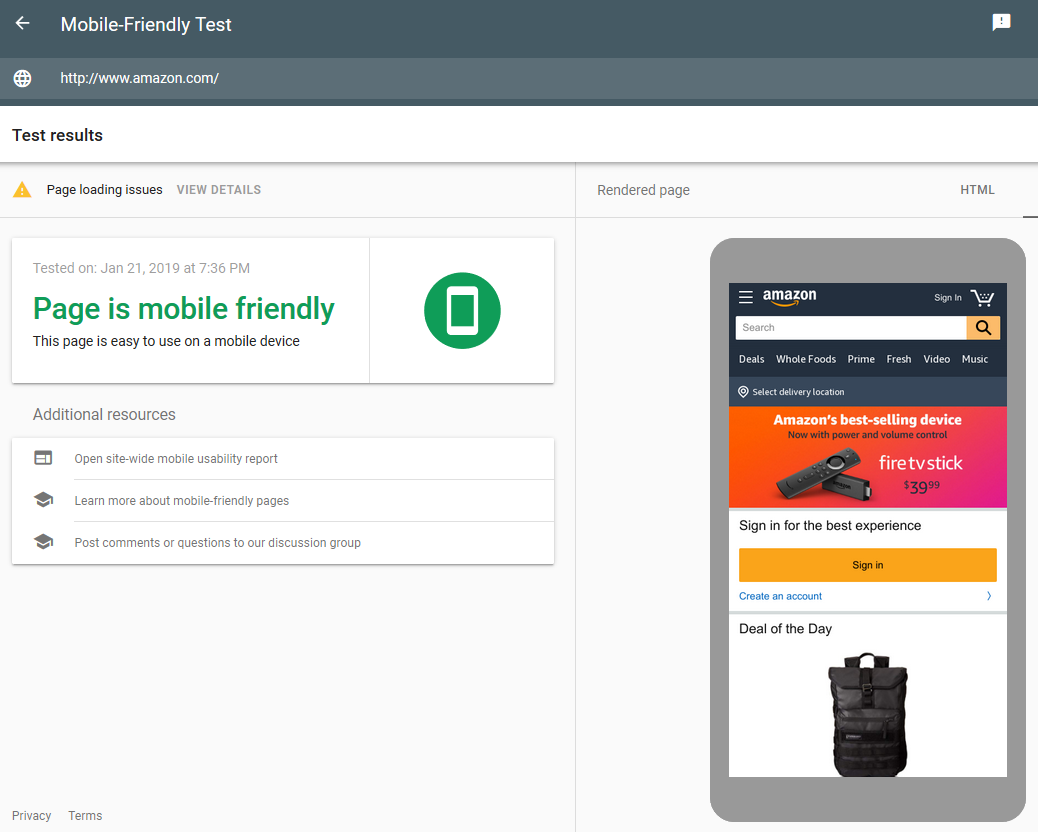Click the Deal of the Day heading
1038x832 pixels.
pos(785,629)
